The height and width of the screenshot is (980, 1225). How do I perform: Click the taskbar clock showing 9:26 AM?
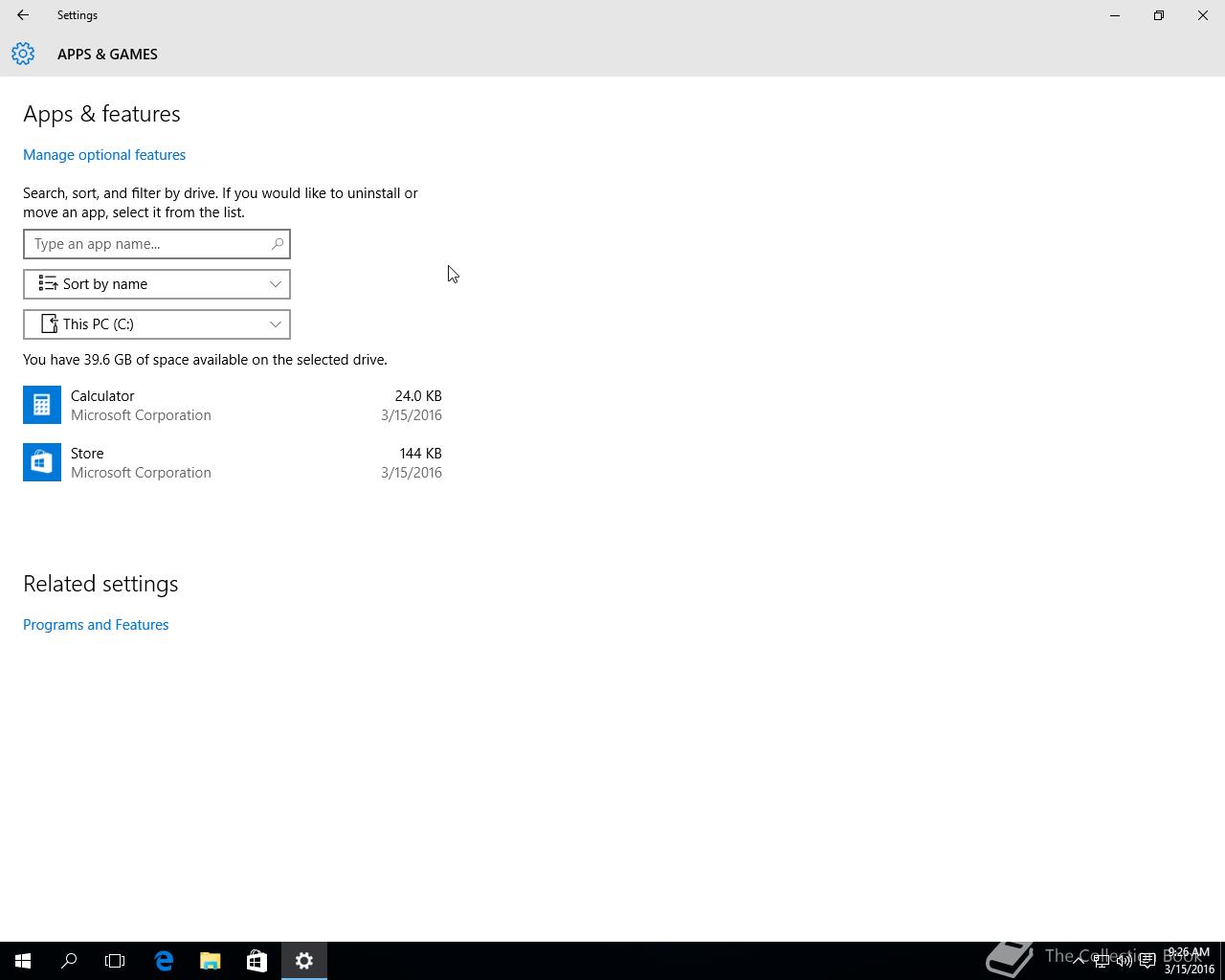[x=1189, y=961]
